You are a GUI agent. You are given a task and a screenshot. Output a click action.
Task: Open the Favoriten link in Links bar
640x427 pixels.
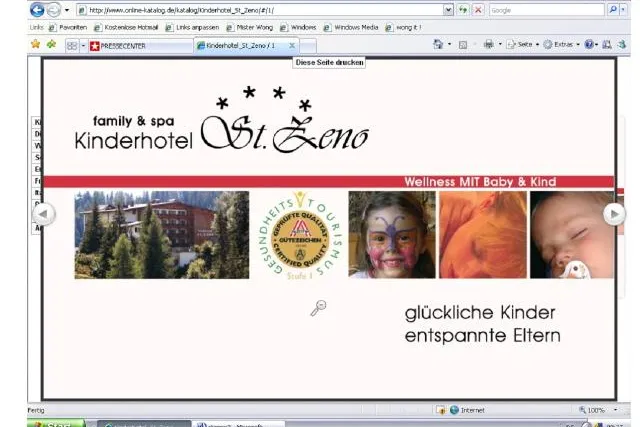click(x=68, y=27)
